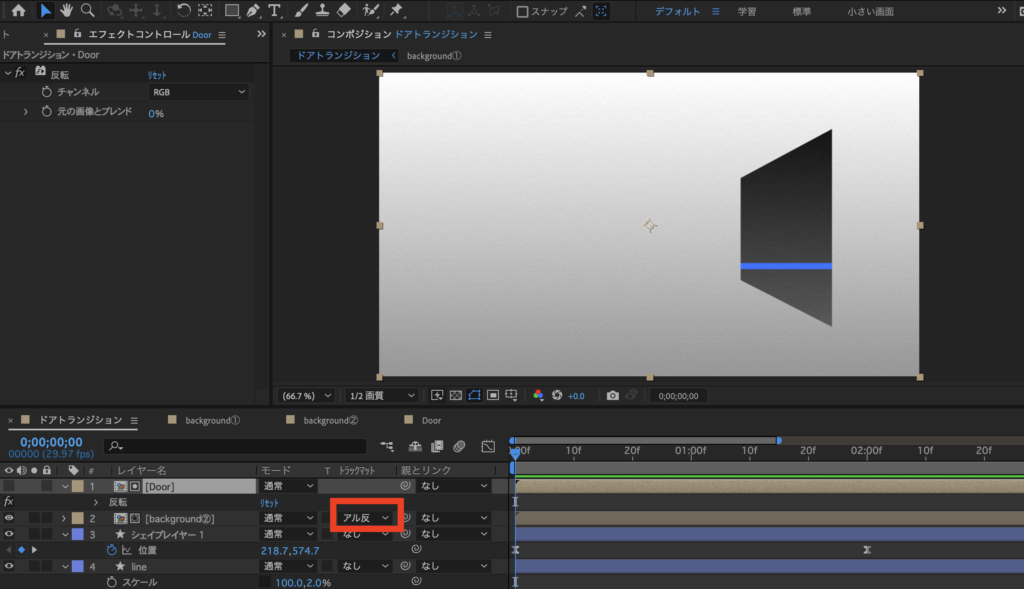This screenshot has width=1024, height=589.
Task: Toggle the 位置 stopwatch keyframe icon
Action: tap(112, 550)
